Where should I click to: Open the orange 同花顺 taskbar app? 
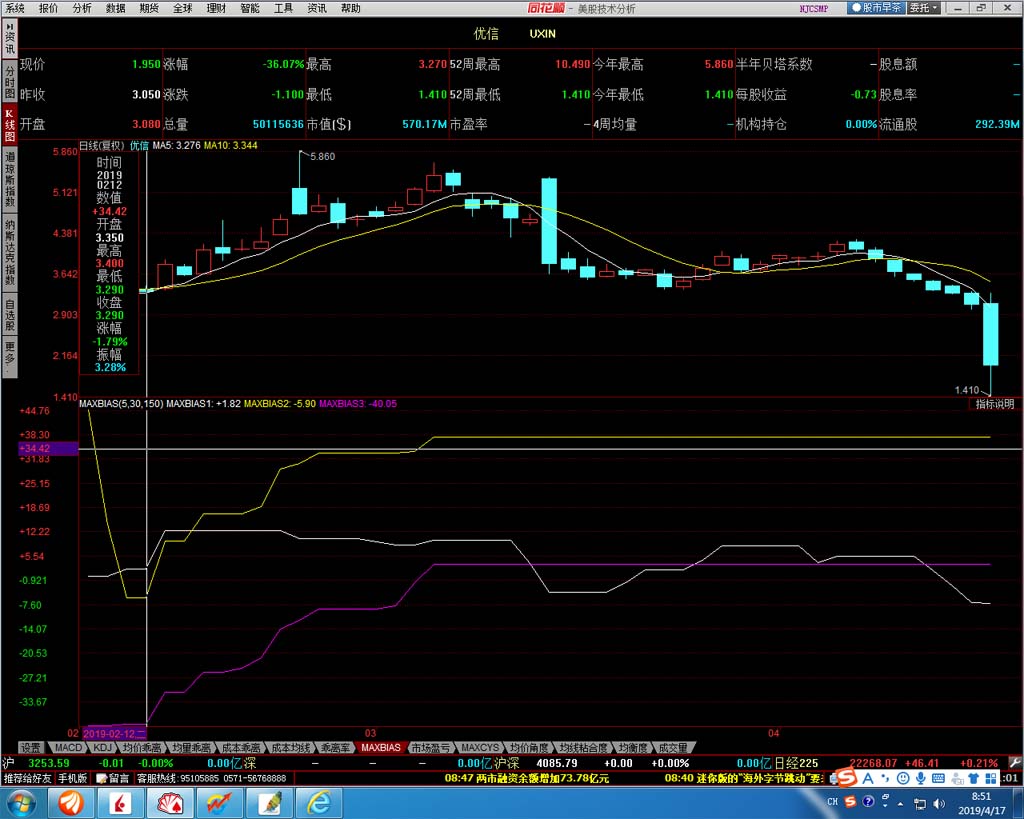[x=71, y=803]
